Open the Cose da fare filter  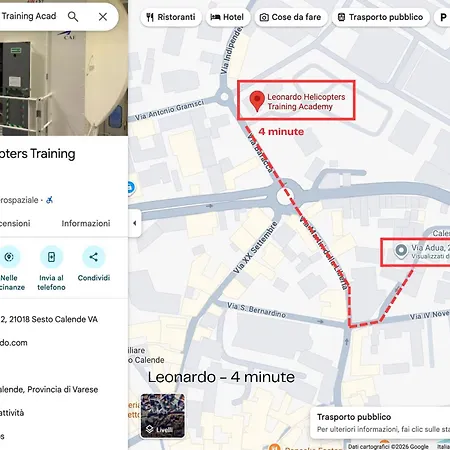coord(291,17)
